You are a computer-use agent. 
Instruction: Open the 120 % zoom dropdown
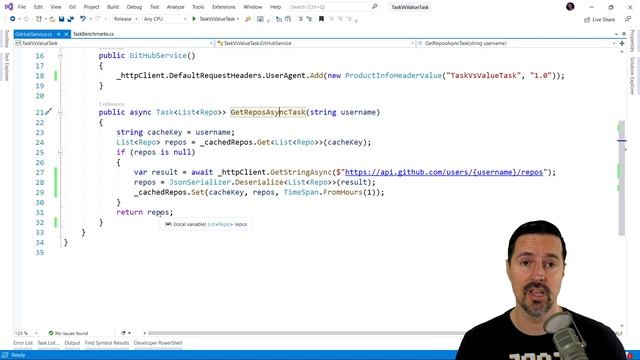pyautogui.click(x=26, y=333)
